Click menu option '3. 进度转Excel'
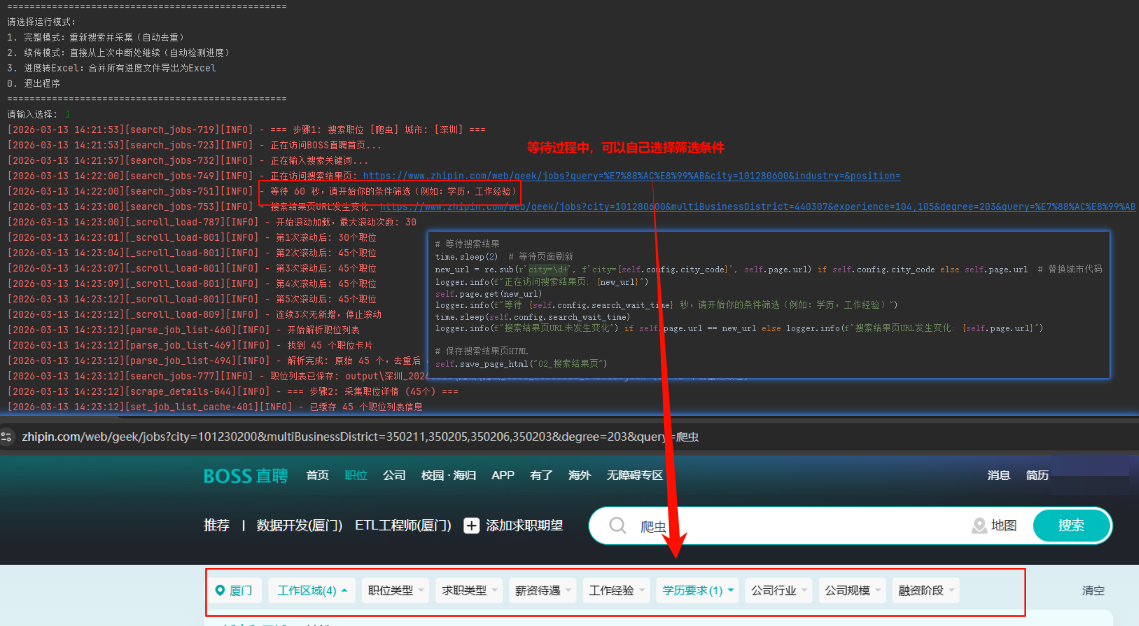The width and height of the screenshot is (1139, 626). (112, 68)
